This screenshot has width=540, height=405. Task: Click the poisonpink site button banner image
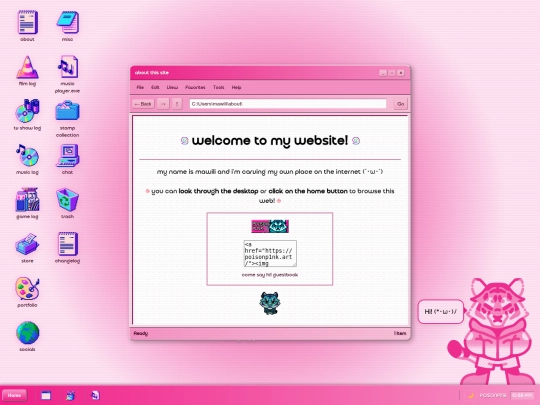(270, 226)
